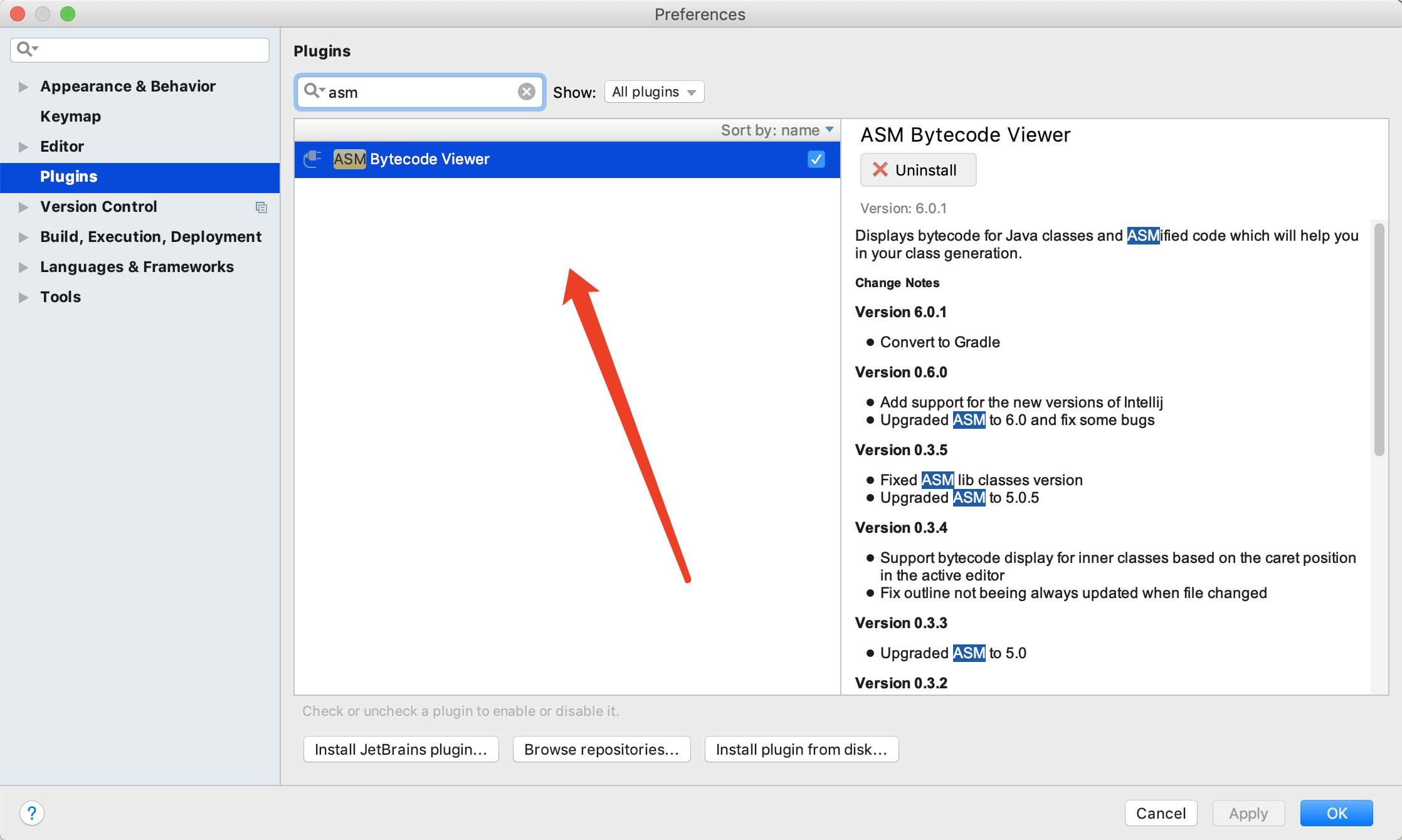
Task: Select Plugins in the settings tree
Action: click(140, 177)
